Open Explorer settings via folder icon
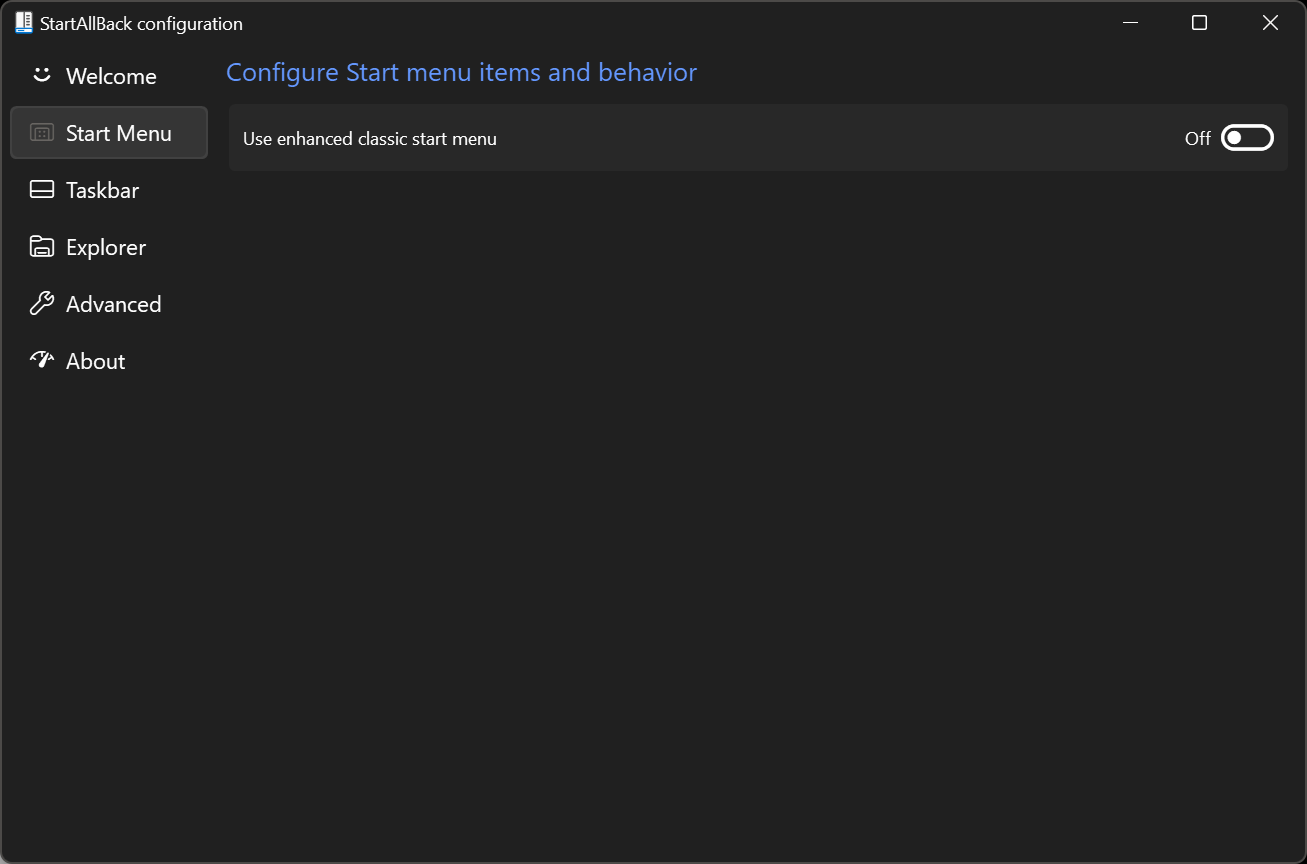 (x=42, y=247)
